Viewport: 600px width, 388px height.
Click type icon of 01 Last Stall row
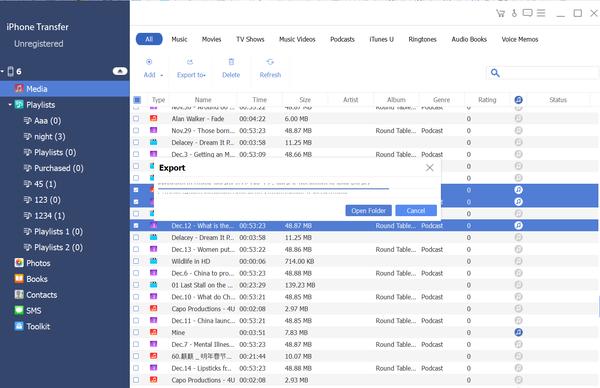point(153,285)
